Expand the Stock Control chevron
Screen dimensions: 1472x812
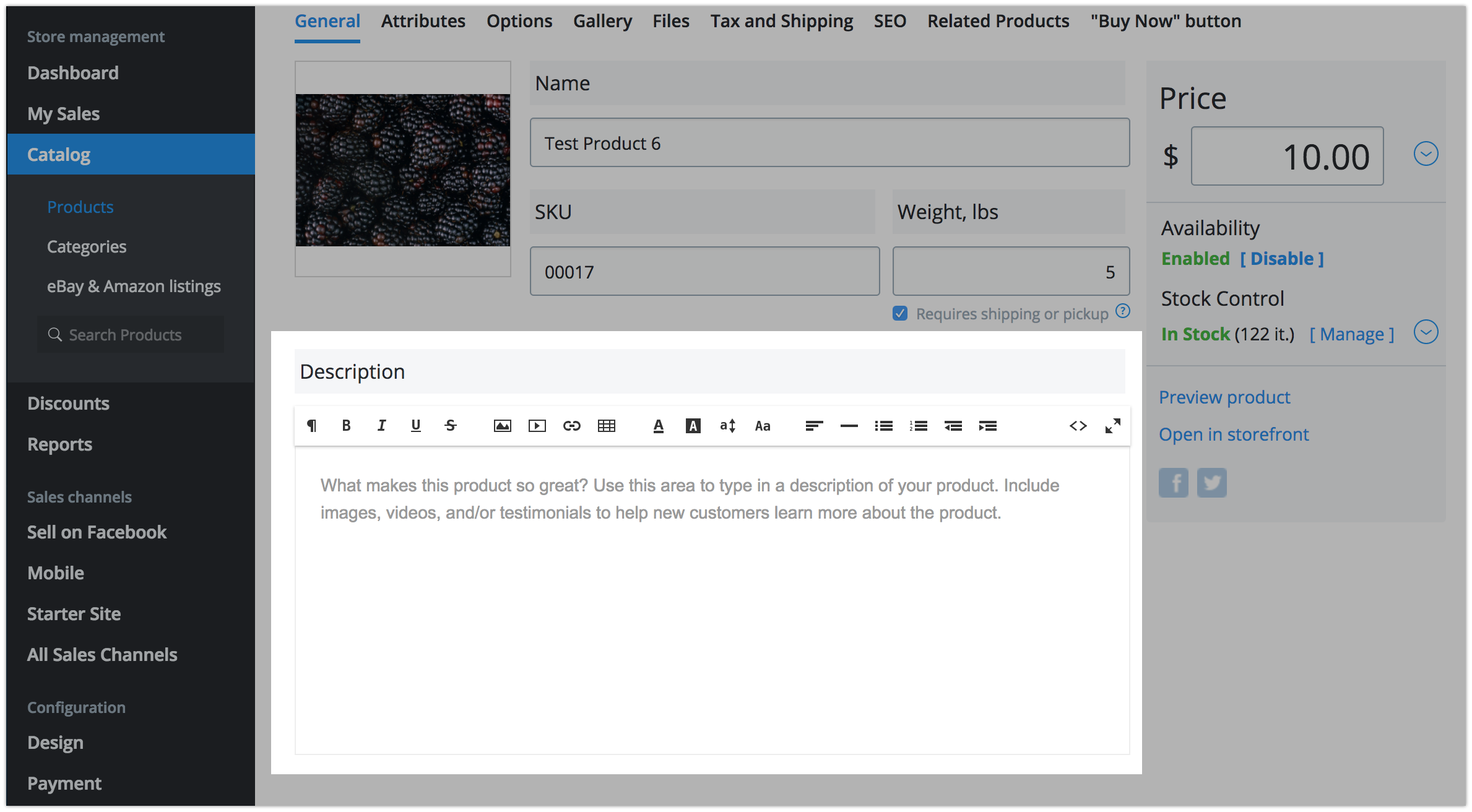pyautogui.click(x=1426, y=332)
